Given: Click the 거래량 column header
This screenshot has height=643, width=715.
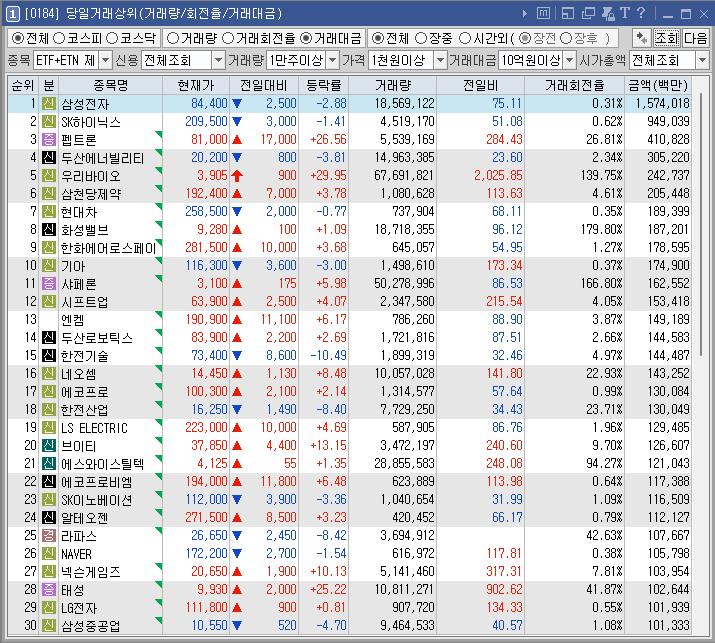Looking at the screenshot, I should coord(393,85).
